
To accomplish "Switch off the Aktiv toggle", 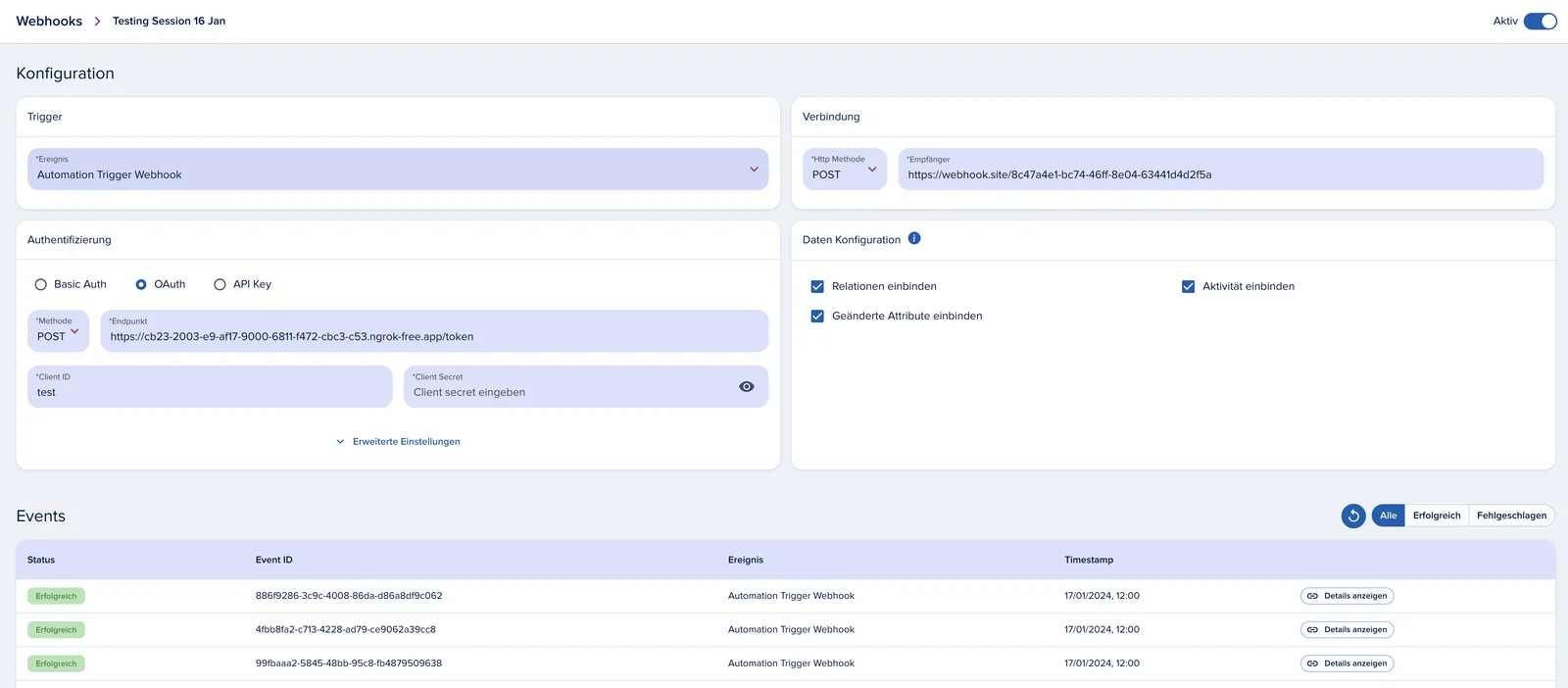I will pyautogui.click(x=1540, y=22).
